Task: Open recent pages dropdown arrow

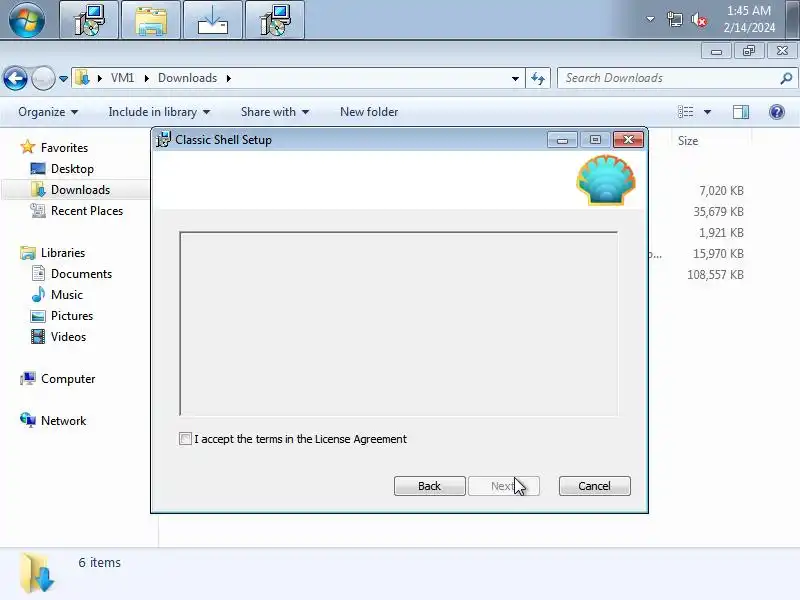Action: 63,79
